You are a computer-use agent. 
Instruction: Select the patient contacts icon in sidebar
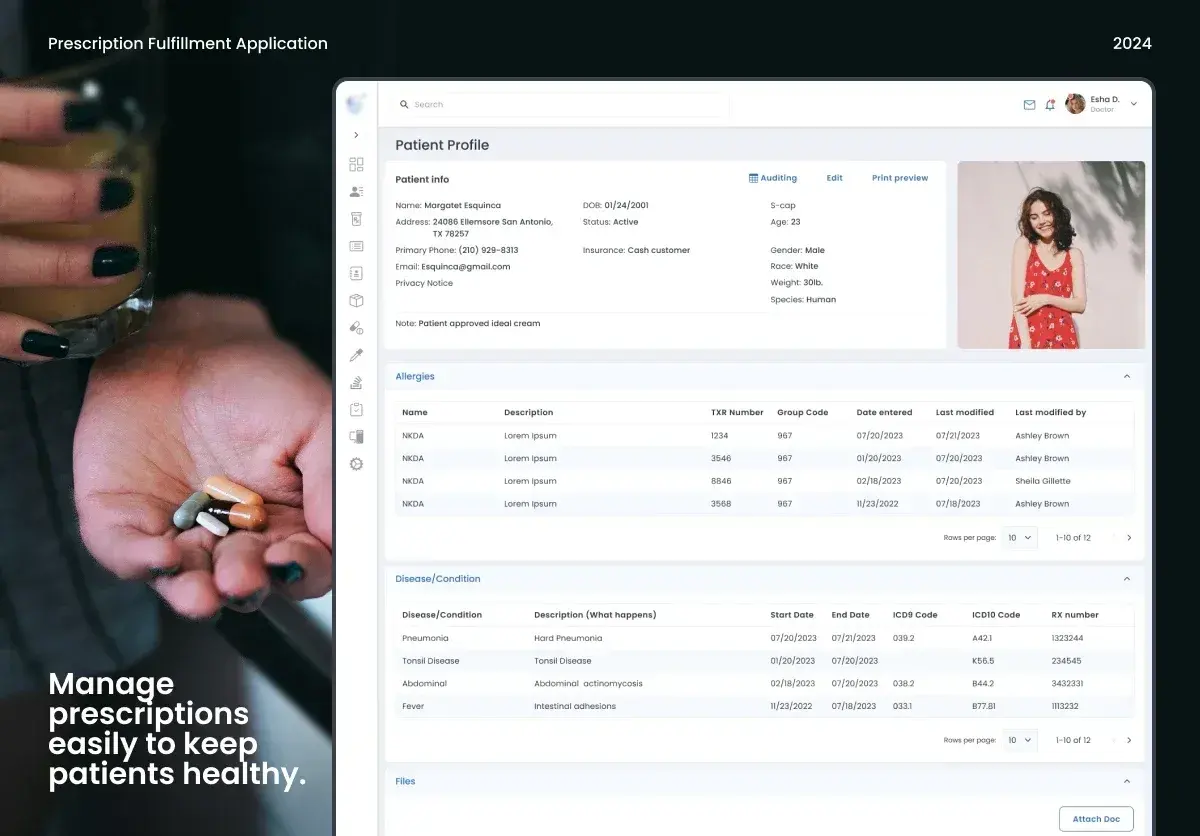click(356, 191)
